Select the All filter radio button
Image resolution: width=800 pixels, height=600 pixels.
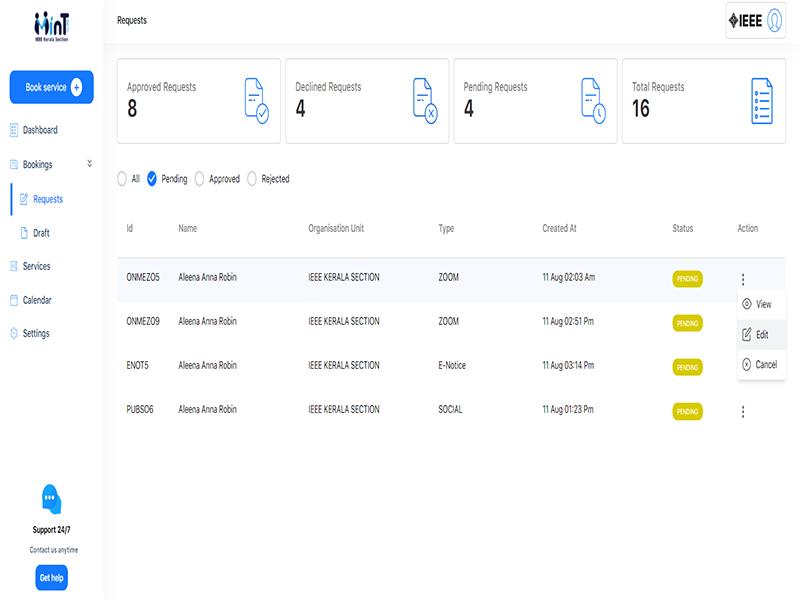click(122, 179)
